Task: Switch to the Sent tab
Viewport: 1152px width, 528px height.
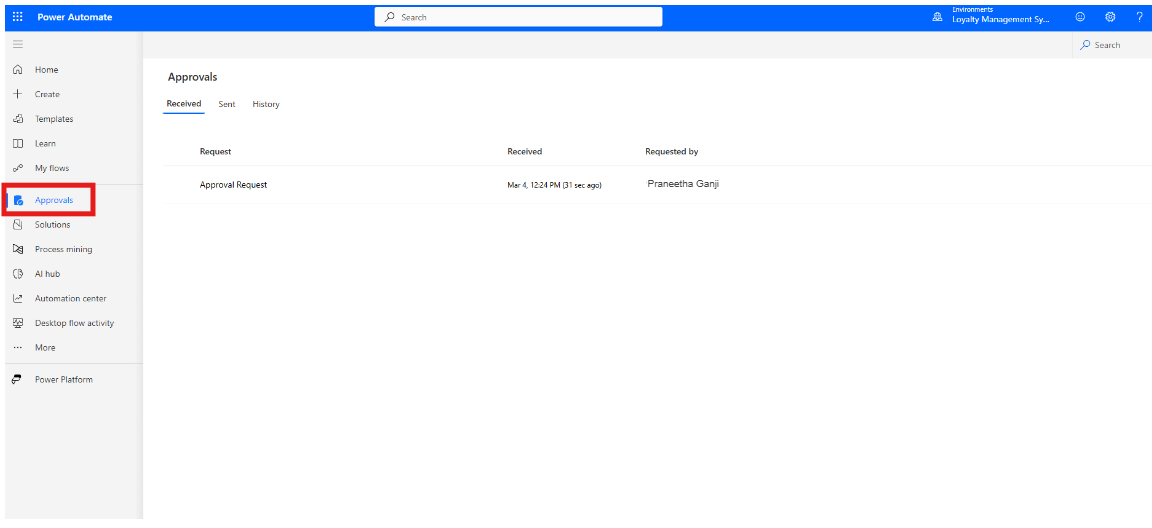Action: pos(227,104)
